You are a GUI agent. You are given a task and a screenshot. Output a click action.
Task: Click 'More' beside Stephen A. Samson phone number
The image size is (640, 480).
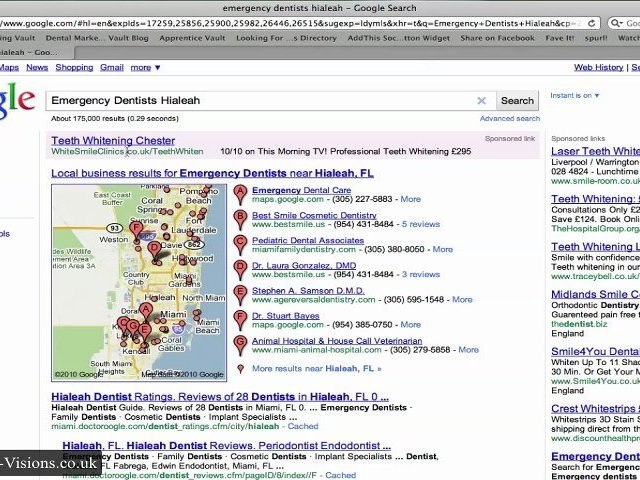(x=462, y=300)
